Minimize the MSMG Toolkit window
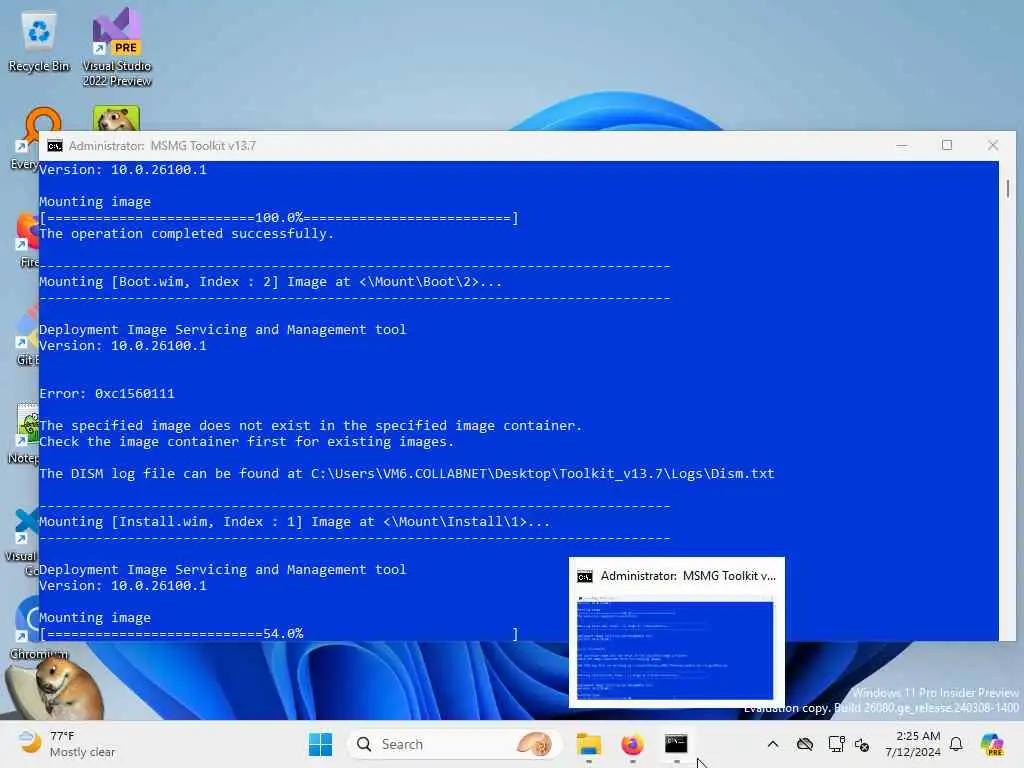 (902, 145)
